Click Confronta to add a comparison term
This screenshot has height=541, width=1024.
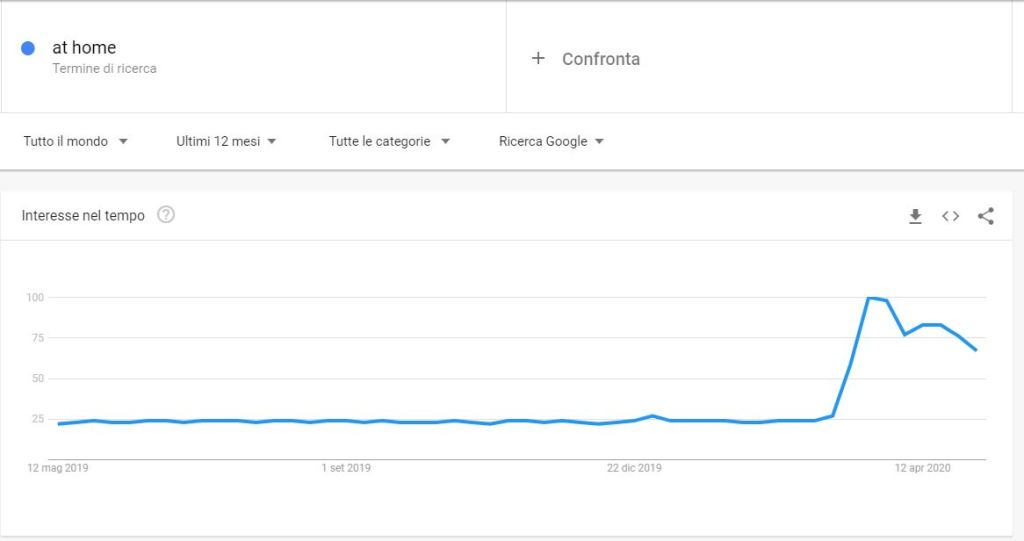pyautogui.click(x=600, y=59)
